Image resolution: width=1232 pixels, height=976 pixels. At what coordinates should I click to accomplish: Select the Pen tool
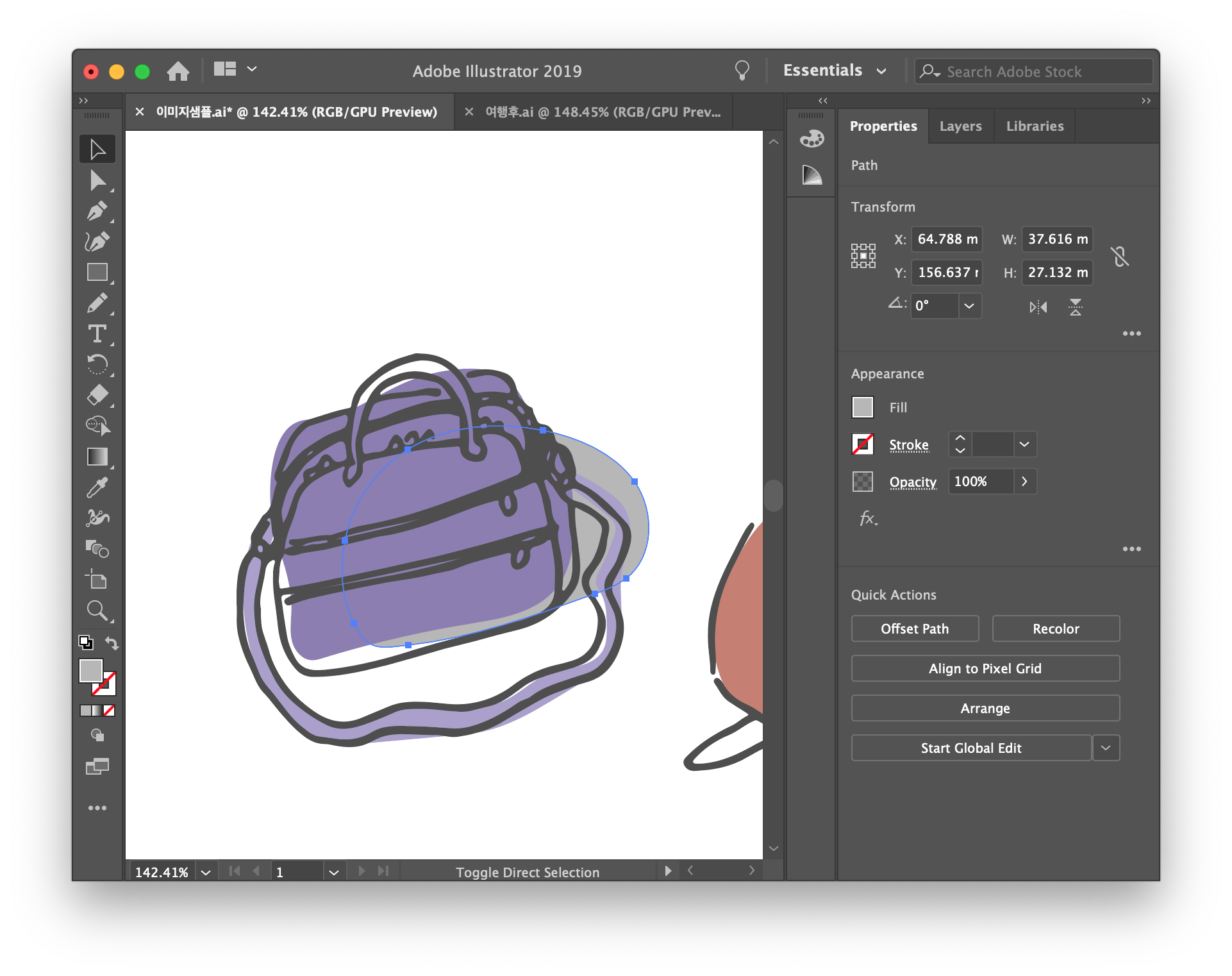97,211
